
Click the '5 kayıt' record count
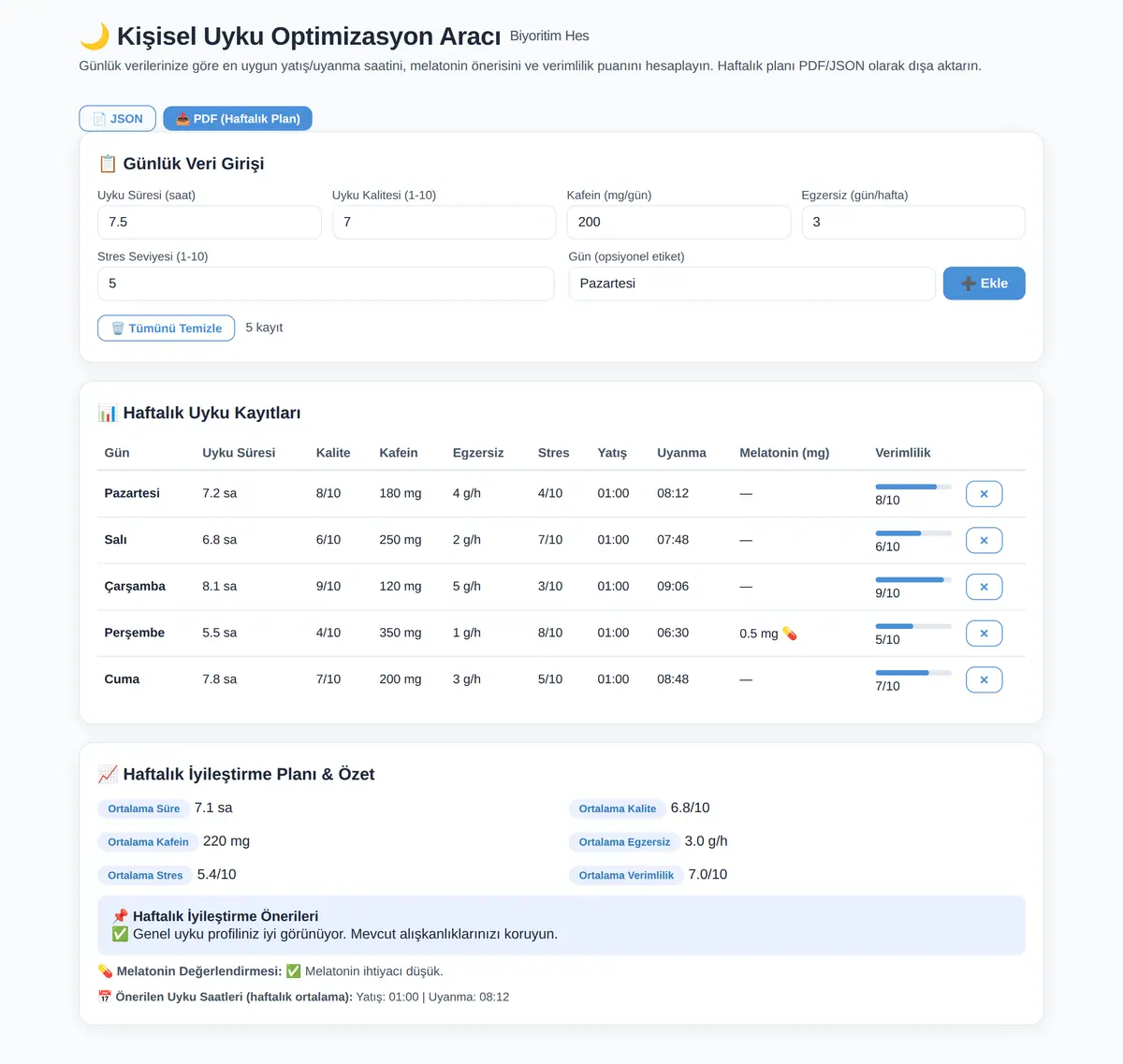point(264,328)
